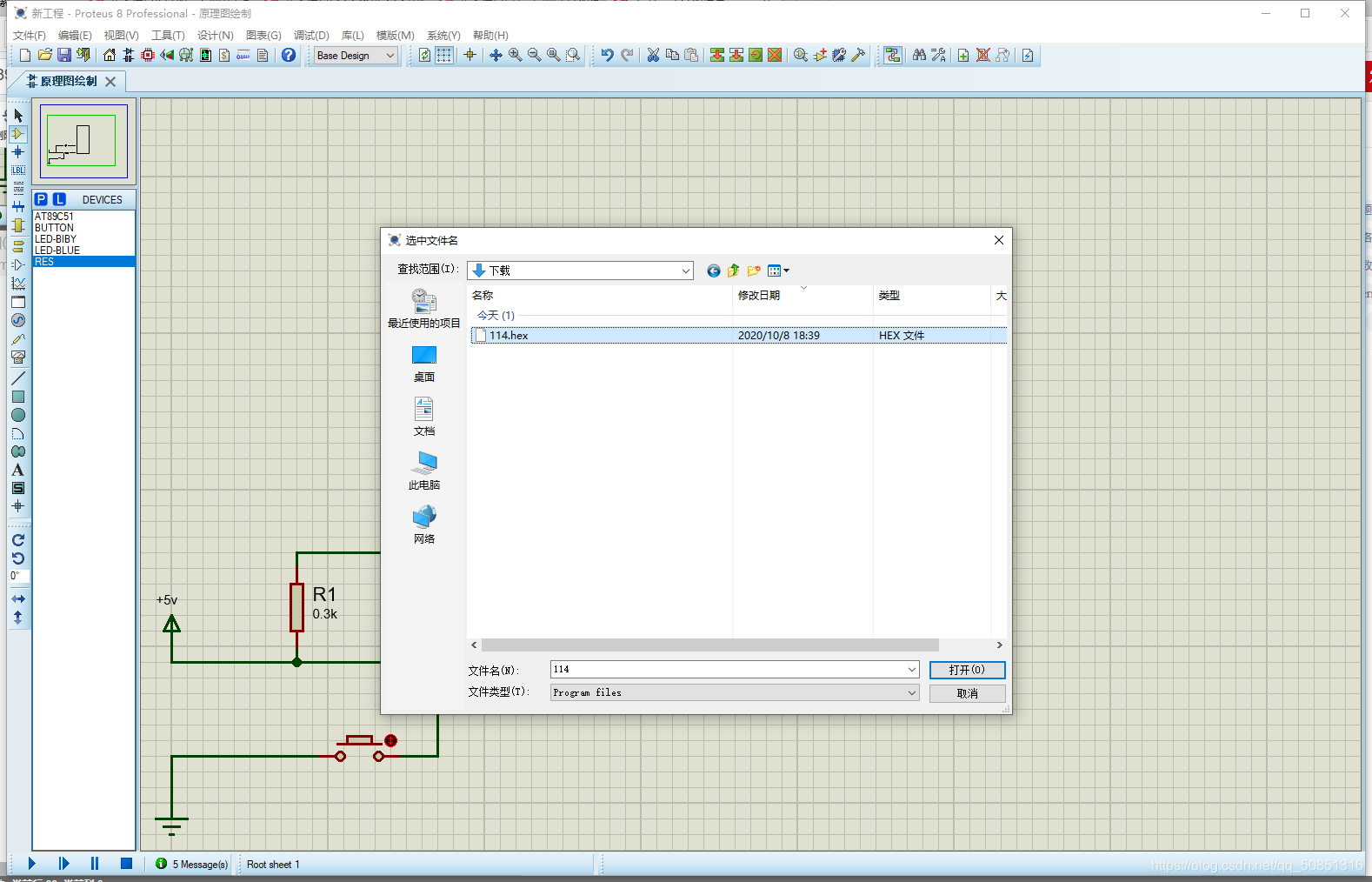
Task: Switch to the 原理图绘制 tab
Action: click(x=69, y=81)
